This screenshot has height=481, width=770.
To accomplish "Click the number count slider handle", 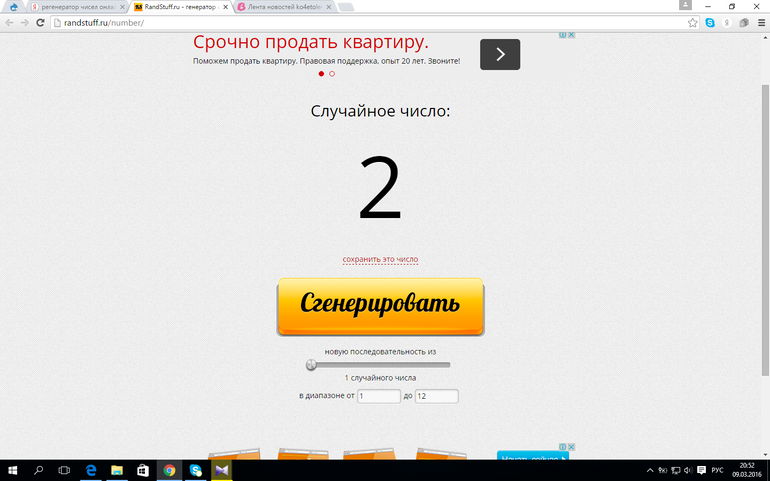I will [x=311, y=365].
